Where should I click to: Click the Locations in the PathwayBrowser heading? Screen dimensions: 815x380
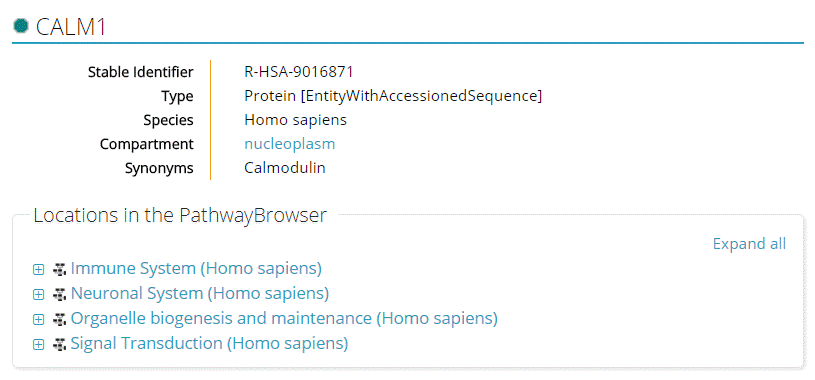(x=180, y=215)
